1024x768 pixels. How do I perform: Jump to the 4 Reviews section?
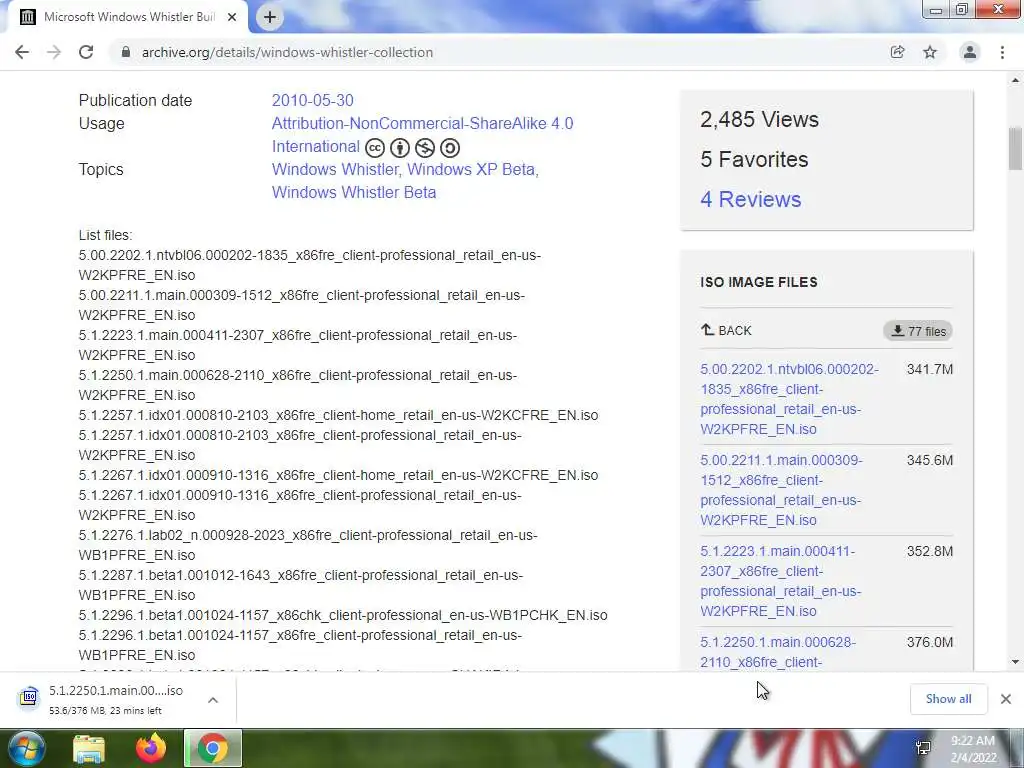[x=750, y=199]
